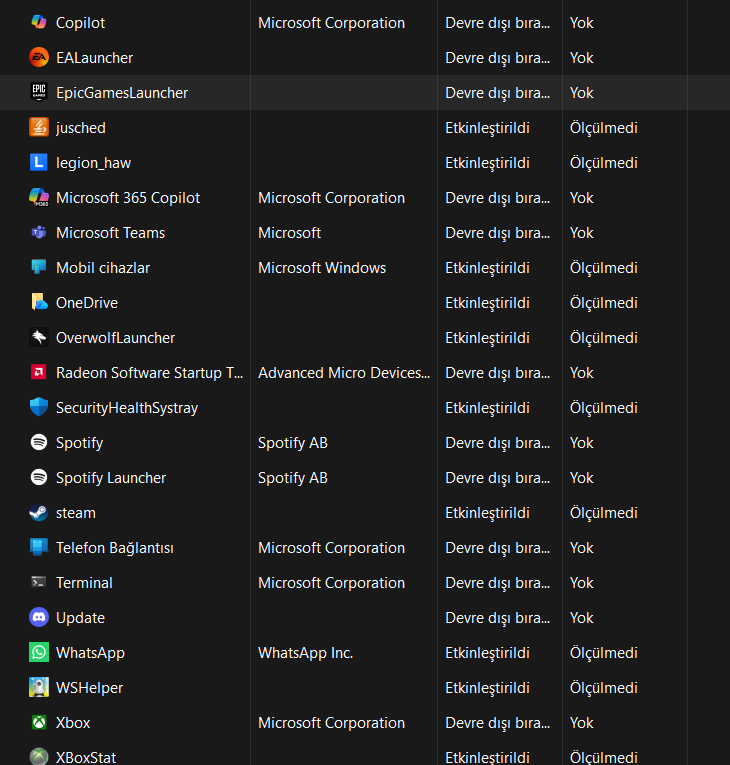Click Microsoft publisher in Teams row
730x765 pixels.
click(x=290, y=233)
